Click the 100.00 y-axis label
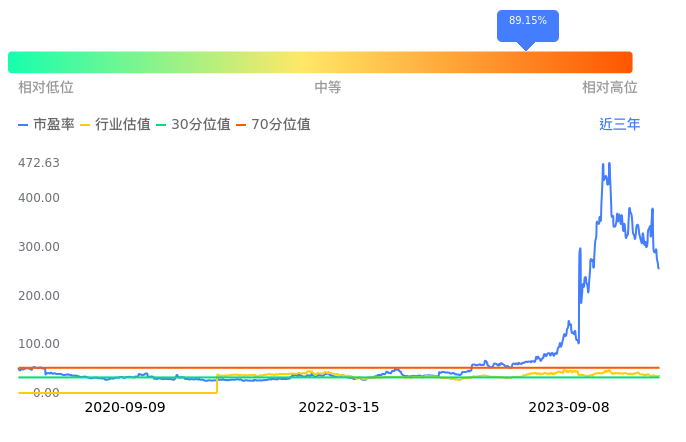This screenshot has width=686, height=442. click(39, 344)
